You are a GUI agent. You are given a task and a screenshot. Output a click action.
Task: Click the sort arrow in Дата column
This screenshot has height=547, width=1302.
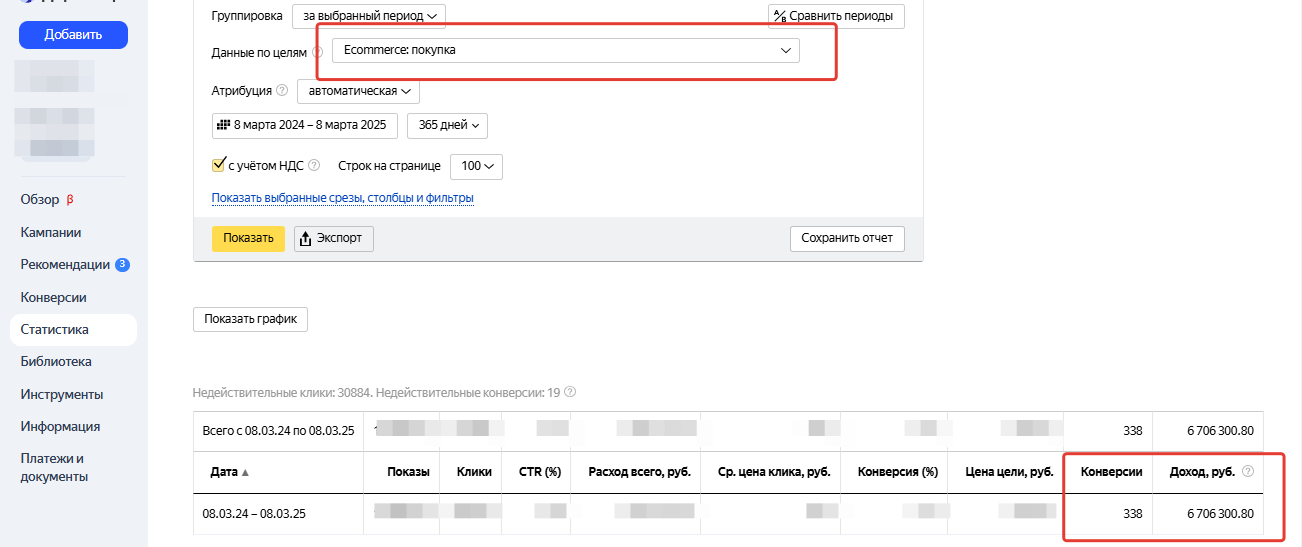[245, 472]
